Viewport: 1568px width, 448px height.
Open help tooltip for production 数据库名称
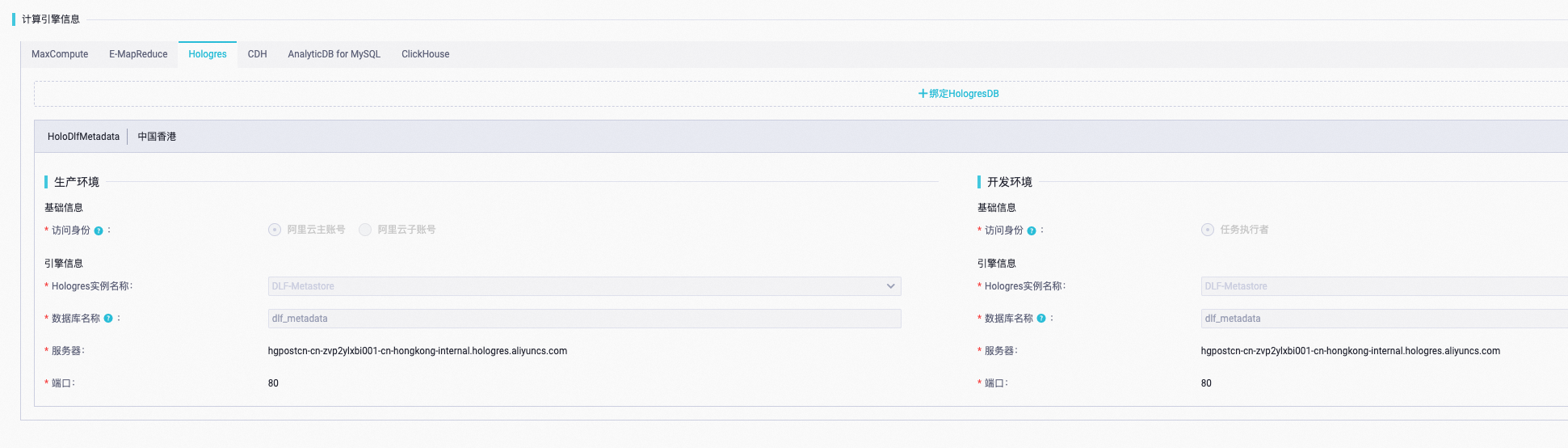(x=108, y=319)
